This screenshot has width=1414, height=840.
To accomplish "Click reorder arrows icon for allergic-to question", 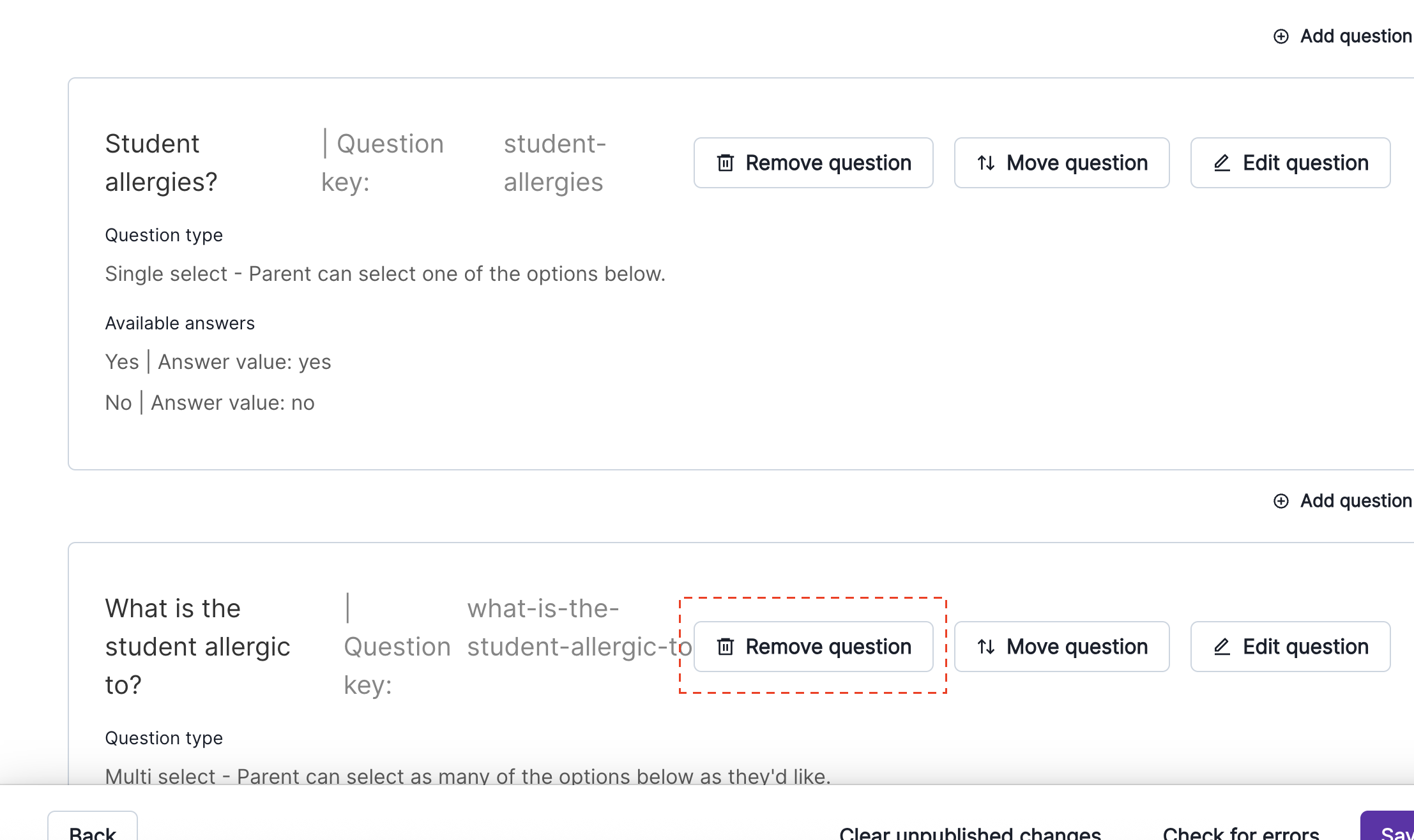I will [x=986, y=647].
